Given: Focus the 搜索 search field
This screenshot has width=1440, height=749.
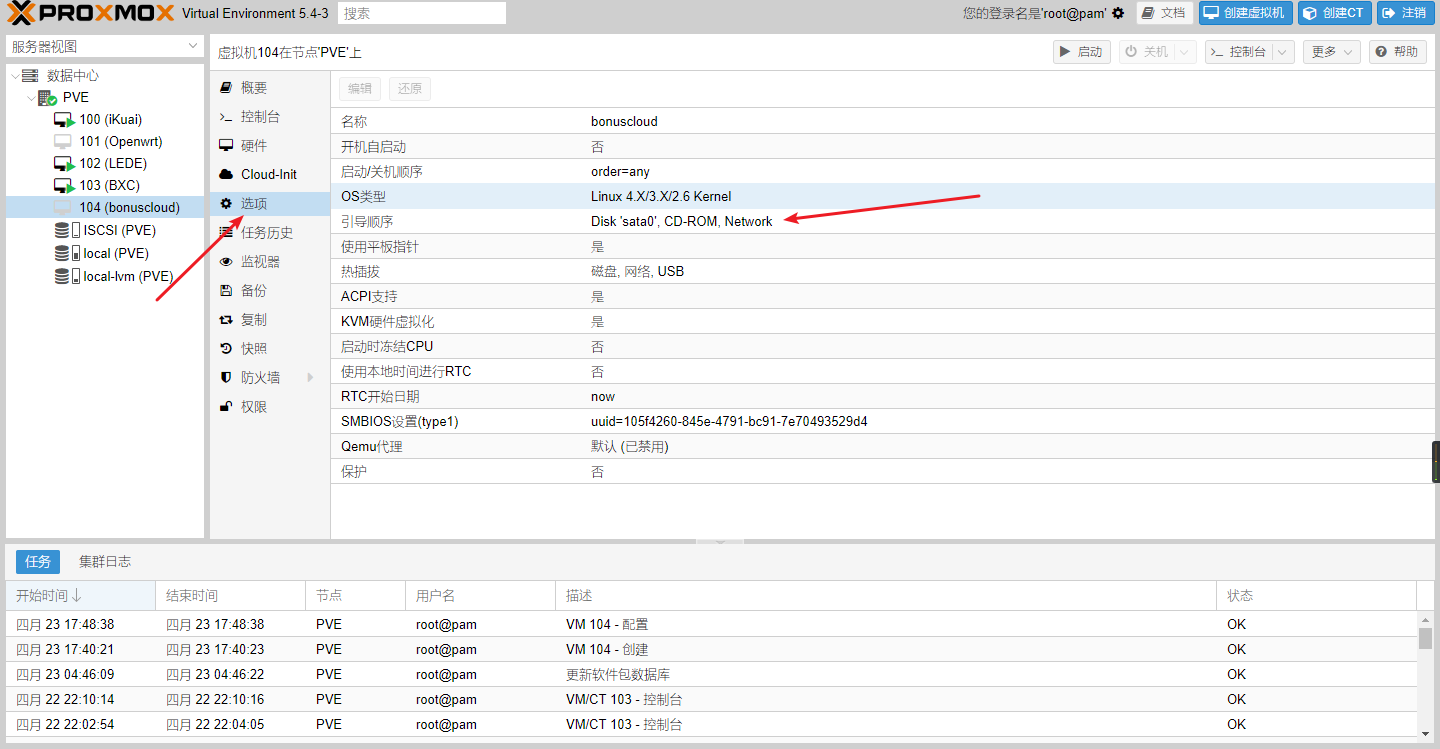Looking at the screenshot, I should (x=422, y=13).
